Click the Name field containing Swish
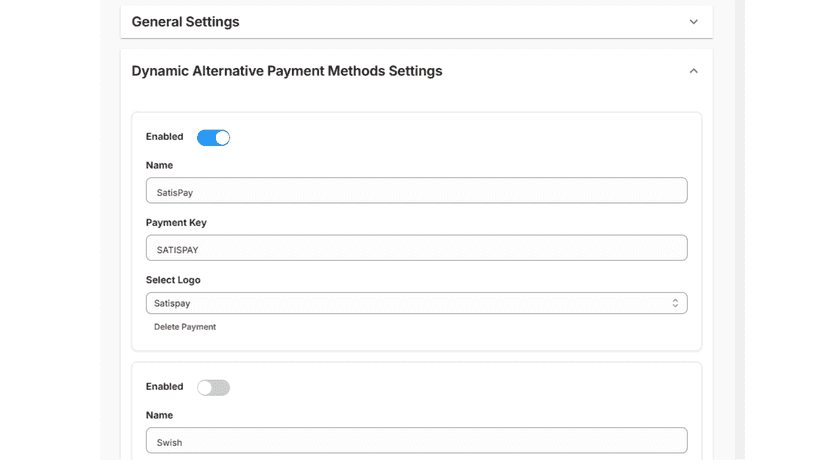The width and height of the screenshot is (828, 466). 417,441
